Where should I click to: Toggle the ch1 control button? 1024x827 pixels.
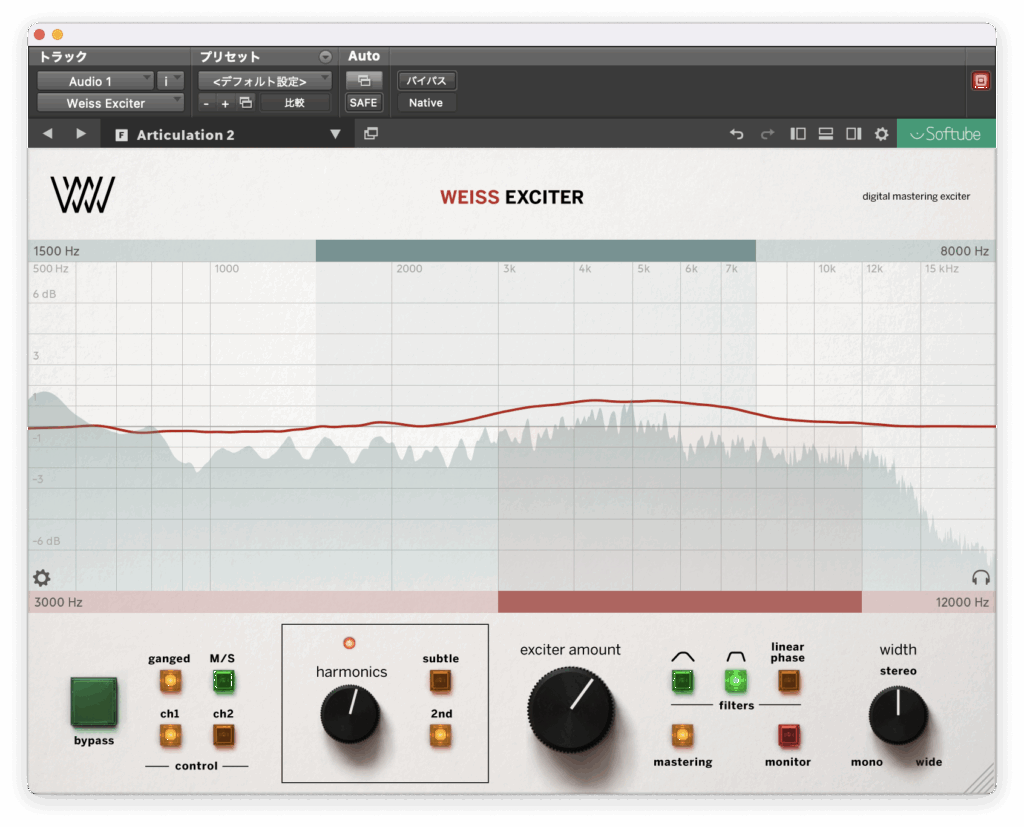pos(170,736)
